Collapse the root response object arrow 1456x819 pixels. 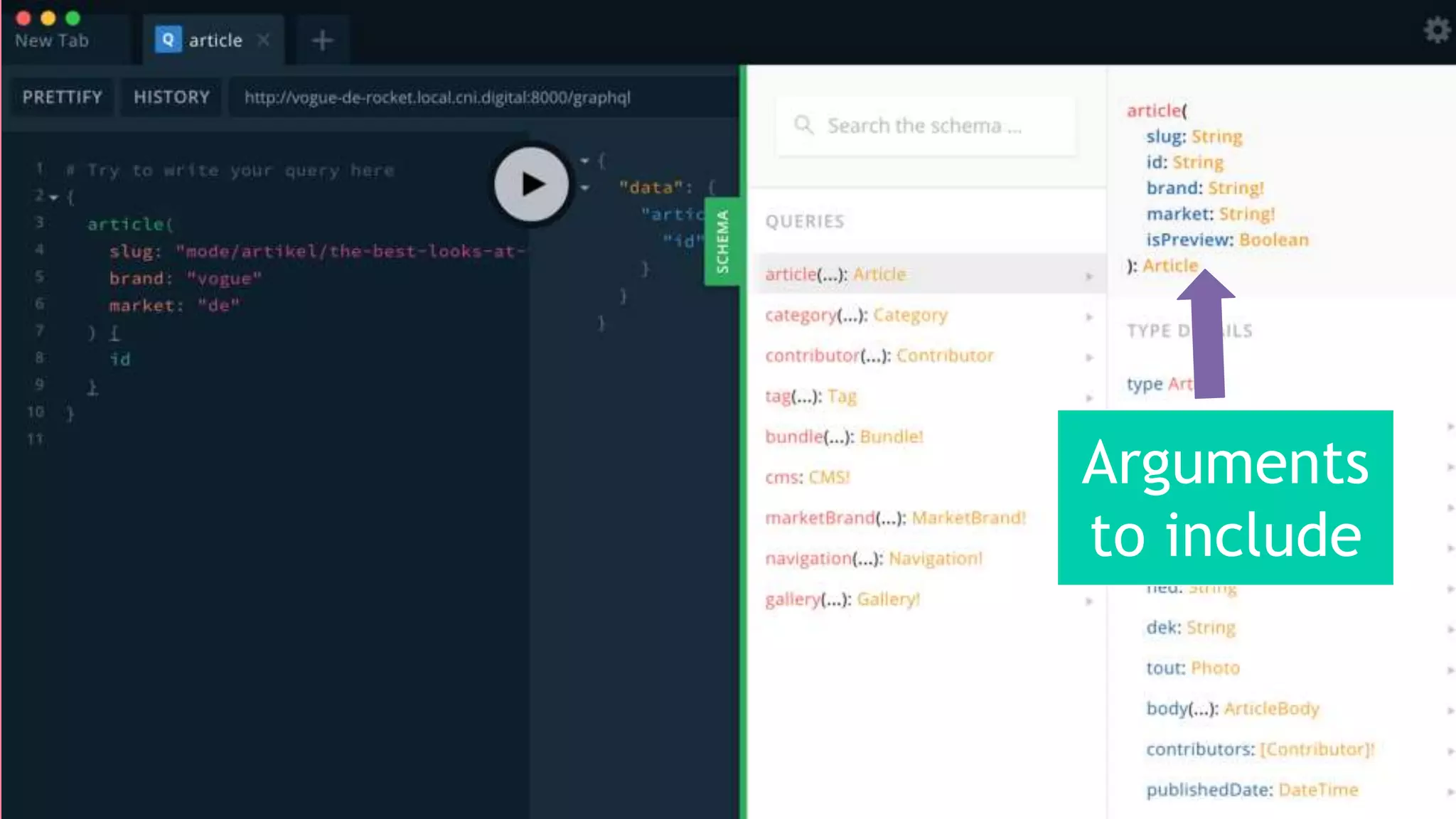585,161
